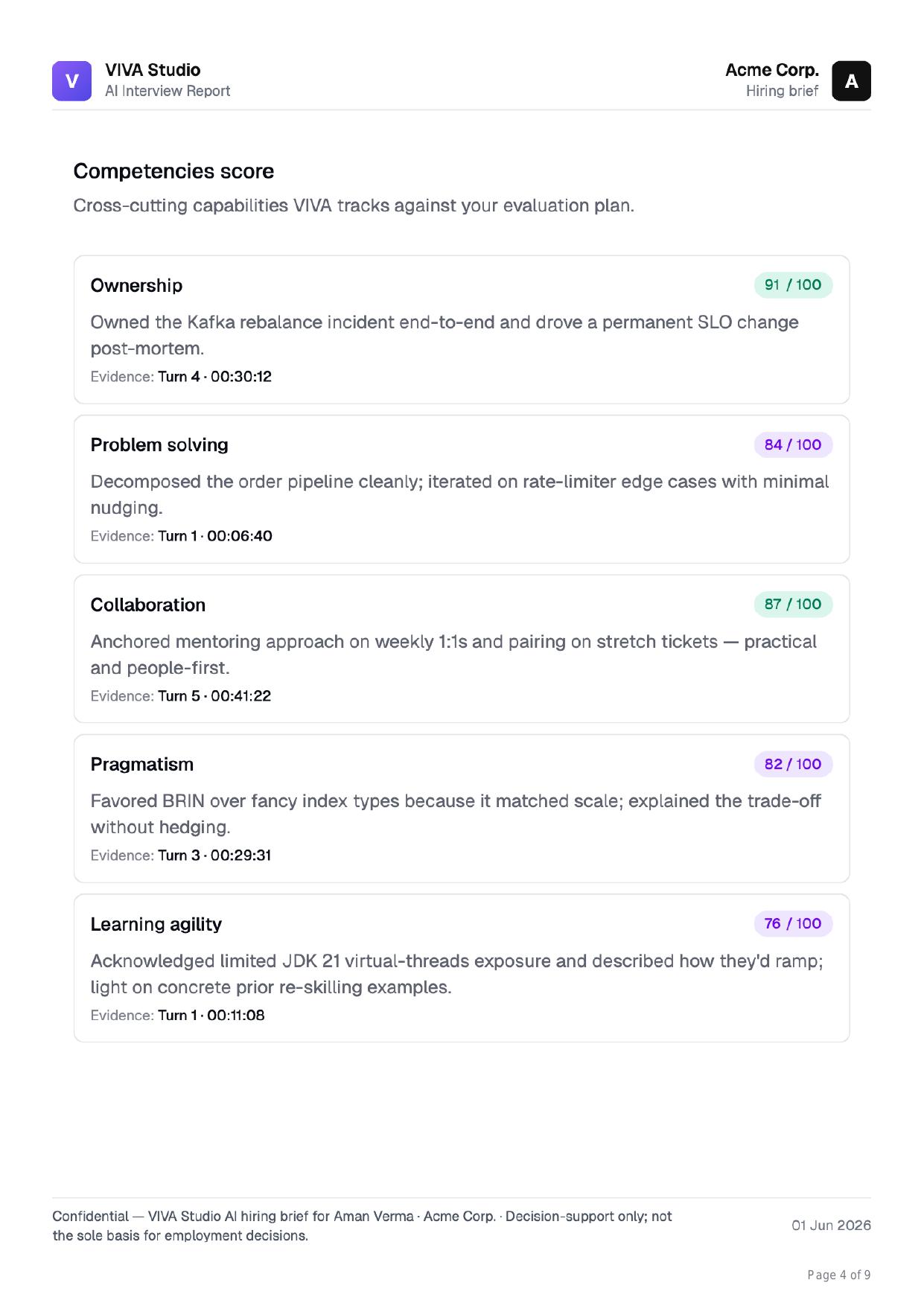This screenshot has width=924, height=1306.
Task: Click the Problem solving card title
Action: 159,445
